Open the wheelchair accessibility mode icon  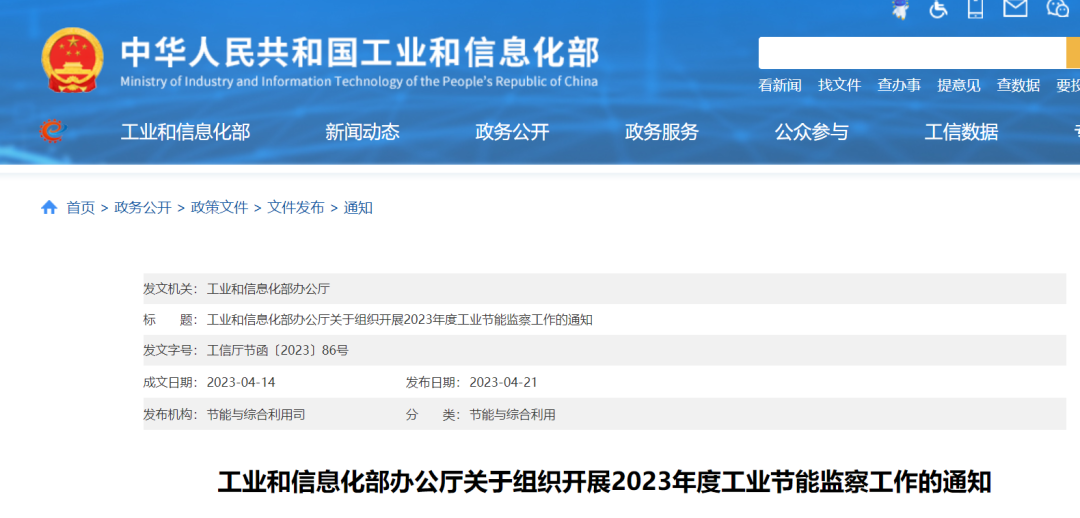(938, 8)
